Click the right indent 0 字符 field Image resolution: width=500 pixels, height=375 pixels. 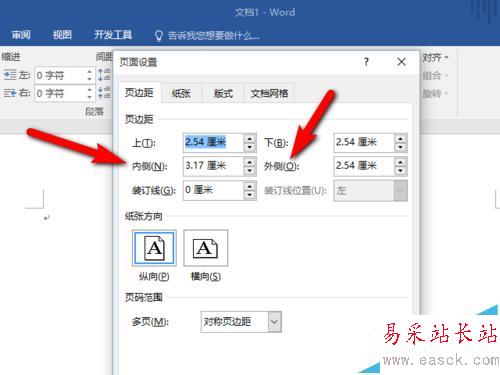click(x=60, y=93)
